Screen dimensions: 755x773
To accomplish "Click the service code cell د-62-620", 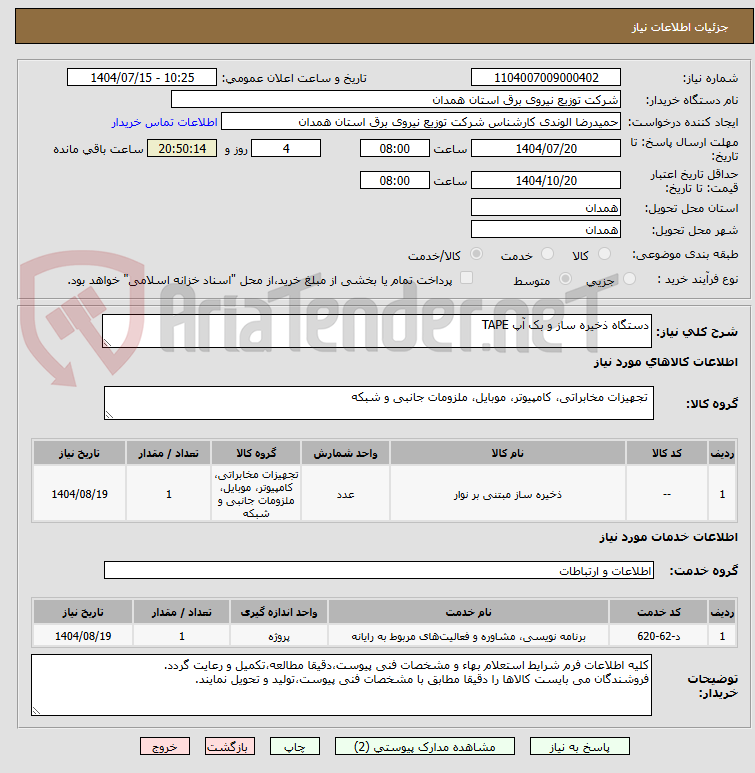I will click(658, 636).
